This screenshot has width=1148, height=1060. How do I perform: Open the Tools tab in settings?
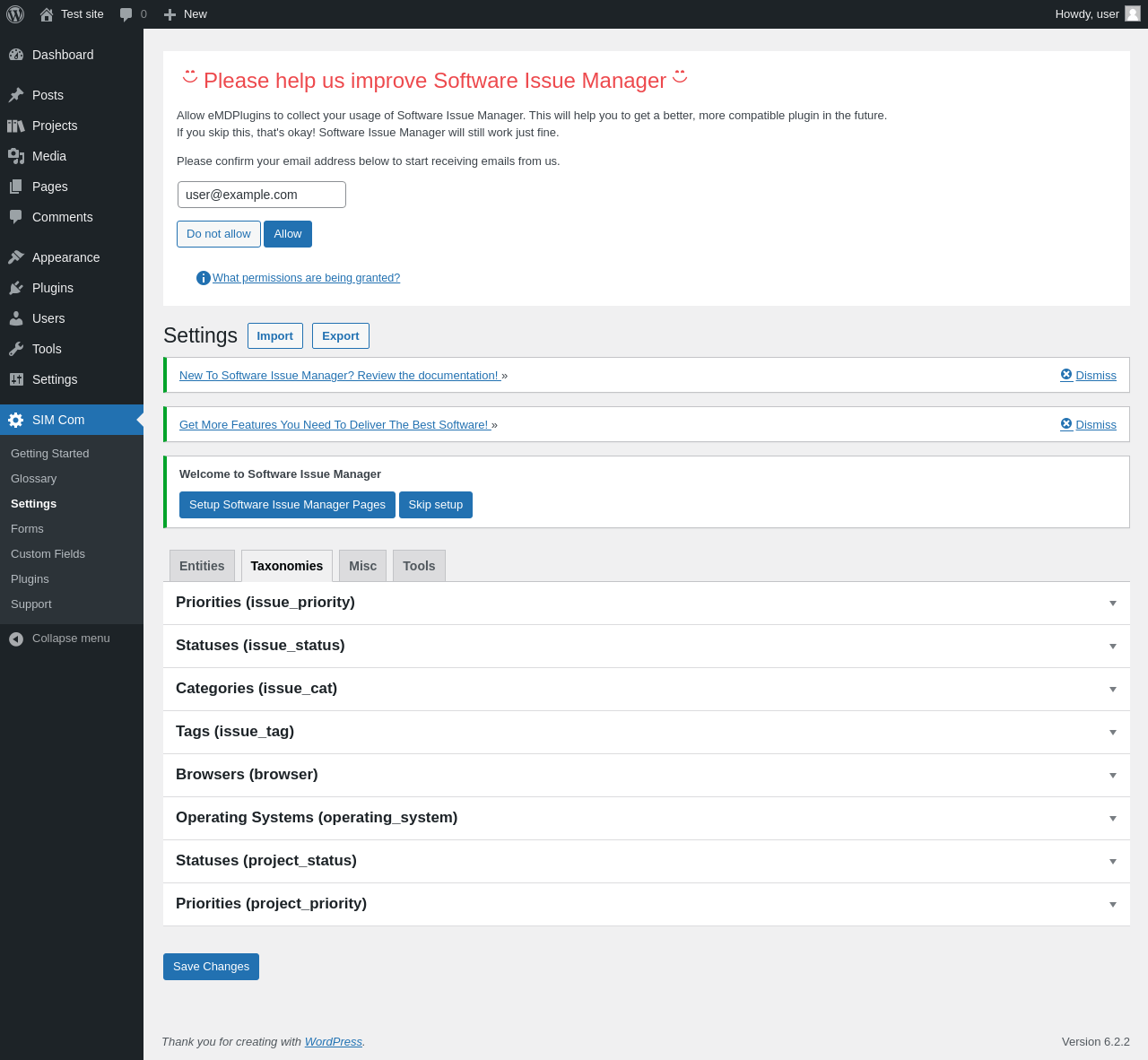[x=419, y=566]
